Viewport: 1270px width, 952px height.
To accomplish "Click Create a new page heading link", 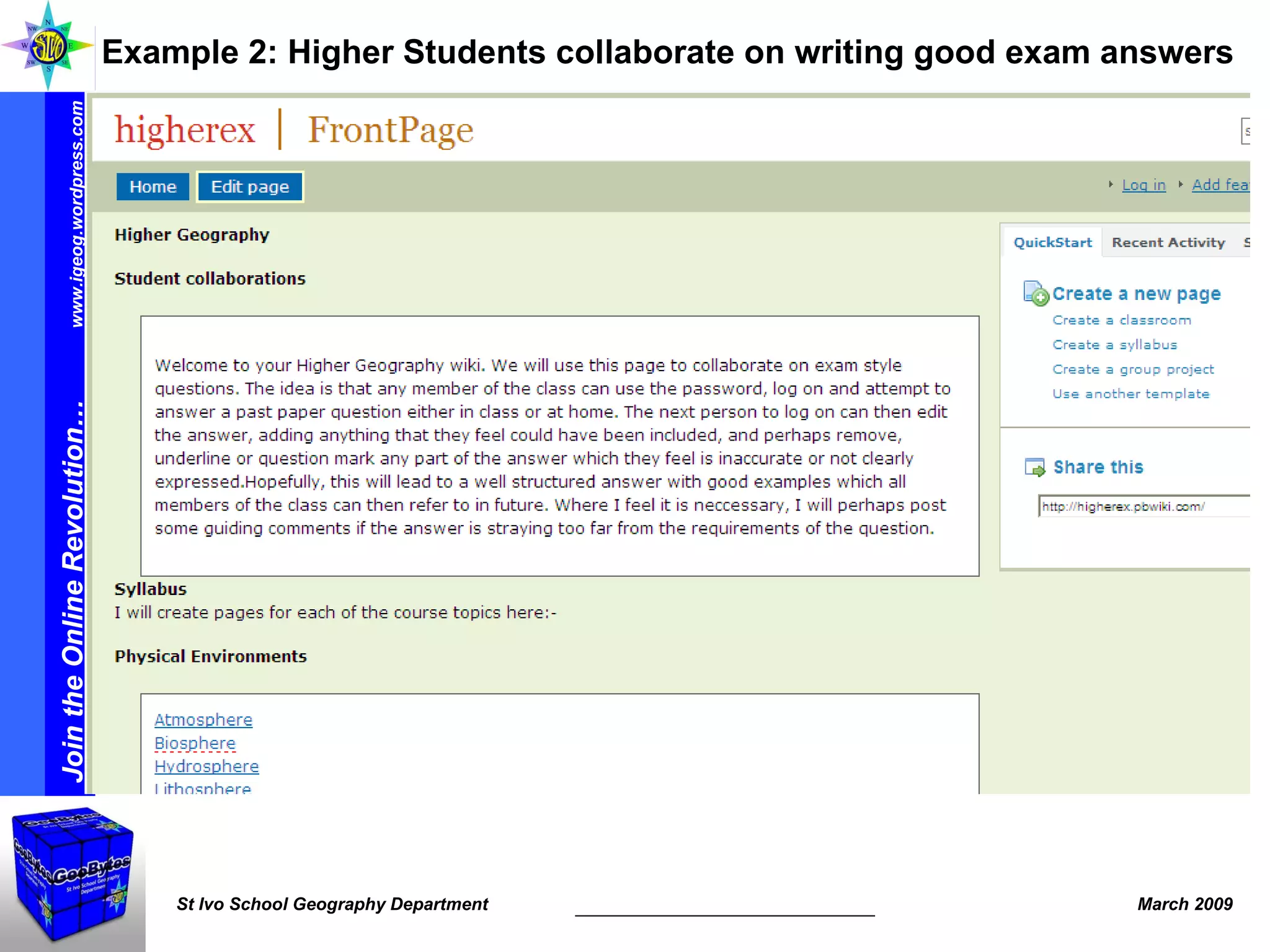I will (x=1136, y=294).
